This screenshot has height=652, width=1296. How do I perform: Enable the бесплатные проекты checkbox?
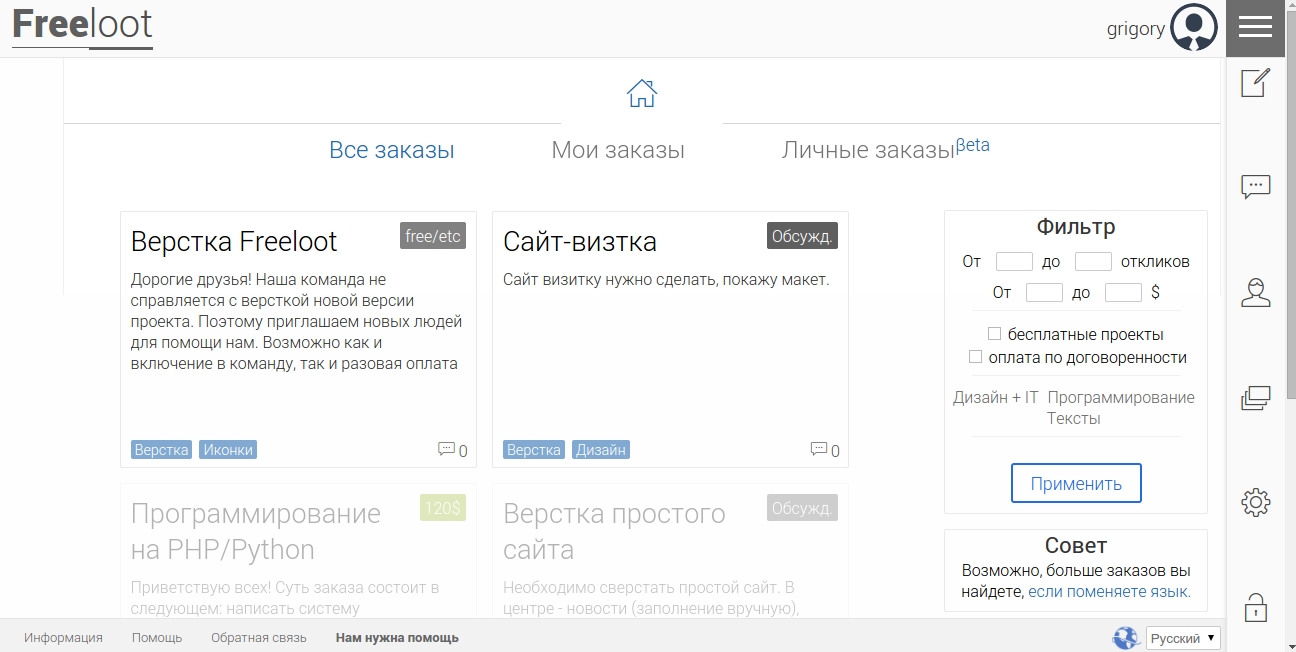pyautogui.click(x=994, y=334)
